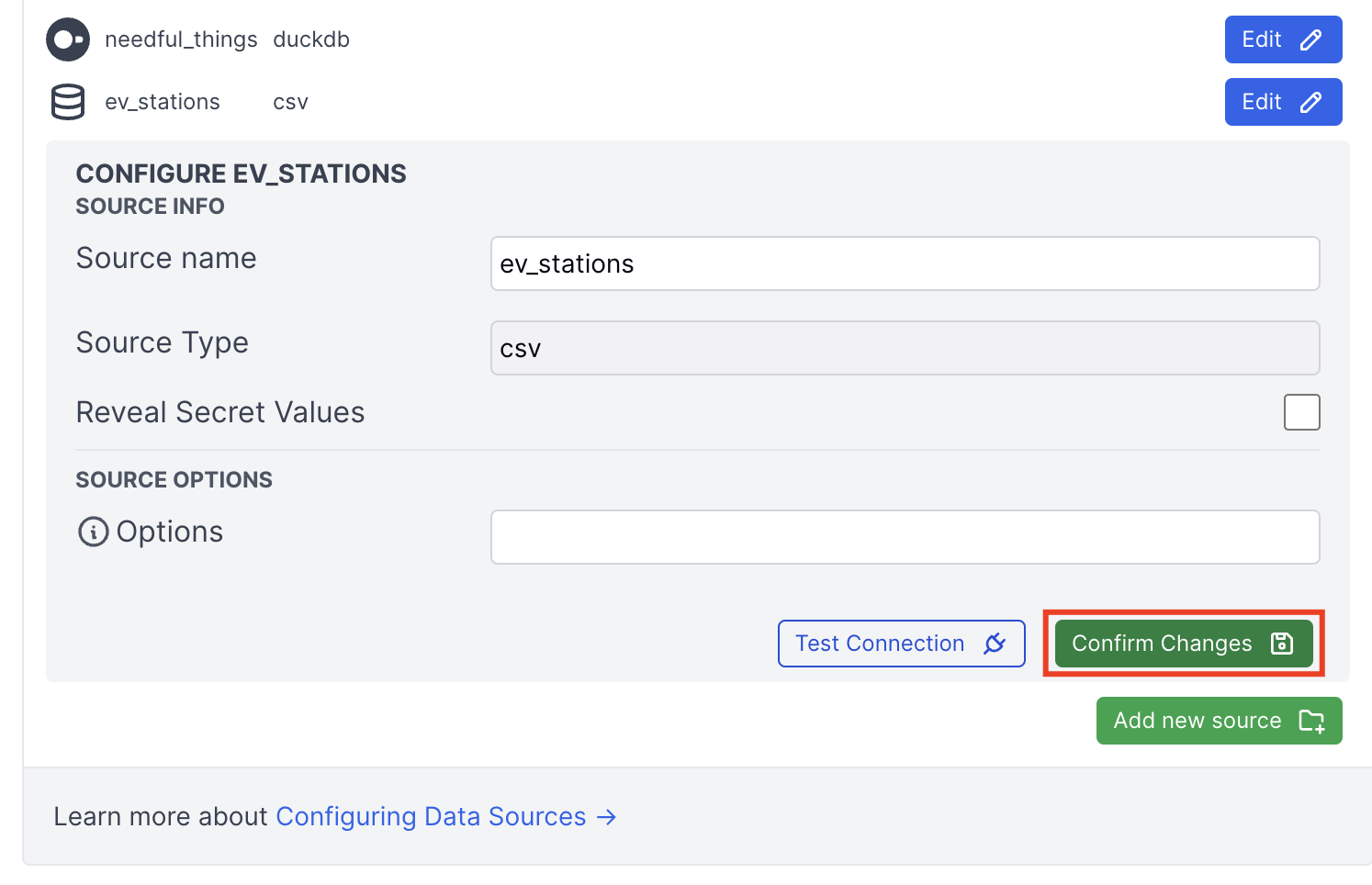Select the ev_stations source name in list
The height and width of the screenshot is (885, 1372).
163,102
